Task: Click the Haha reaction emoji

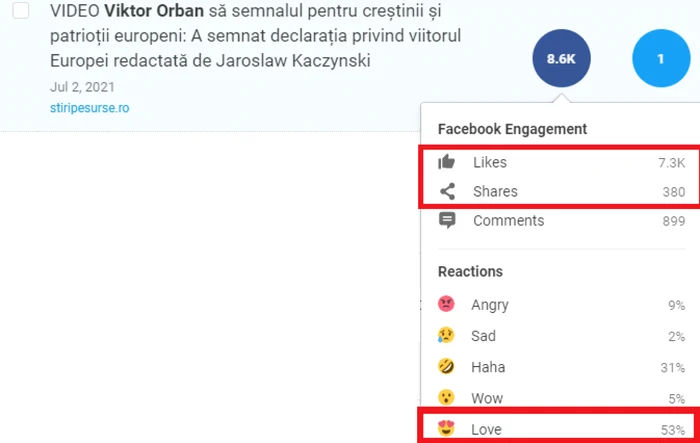Action: (446, 367)
